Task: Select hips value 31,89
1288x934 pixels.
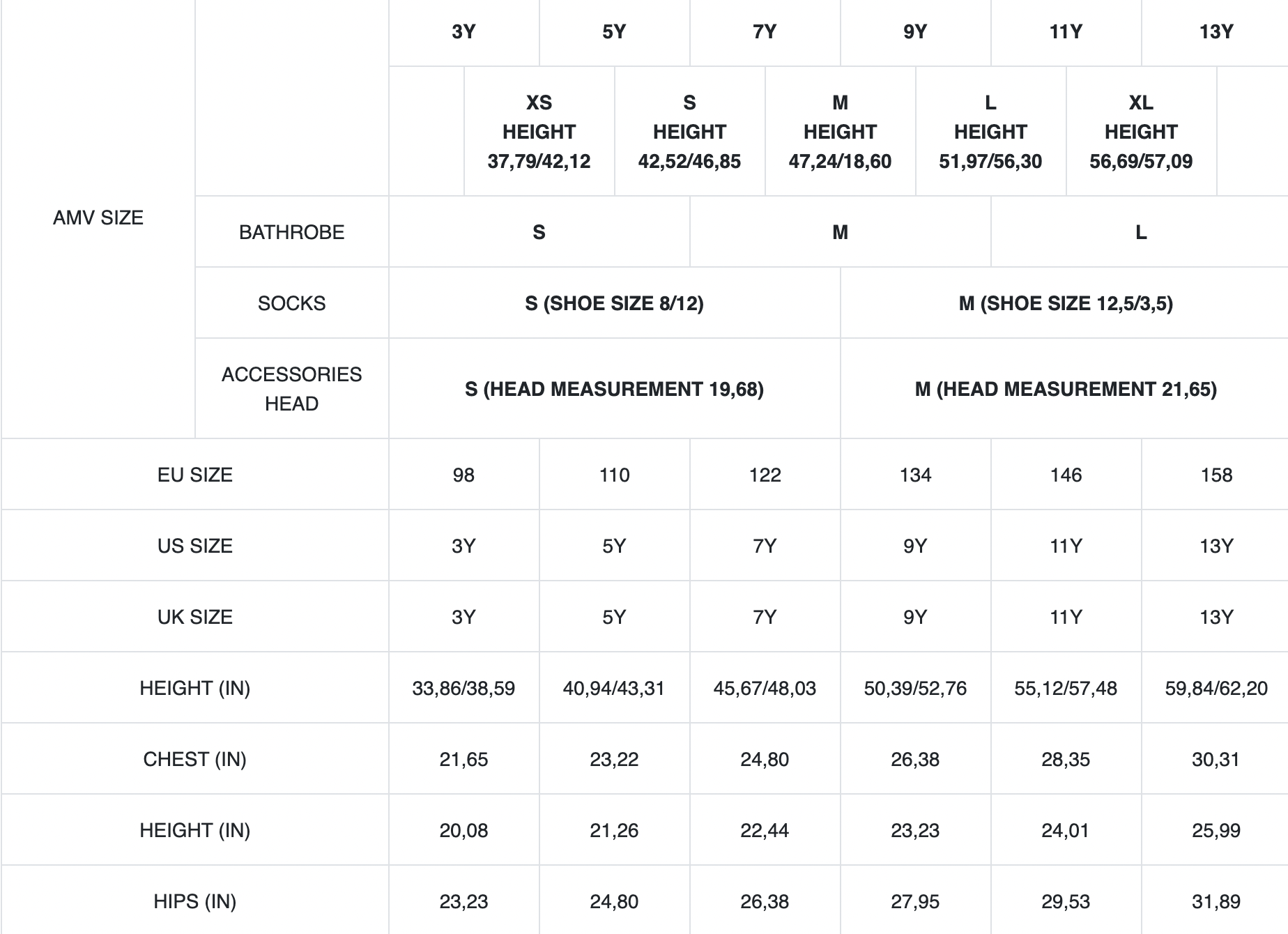Action: pos(1216,901)
